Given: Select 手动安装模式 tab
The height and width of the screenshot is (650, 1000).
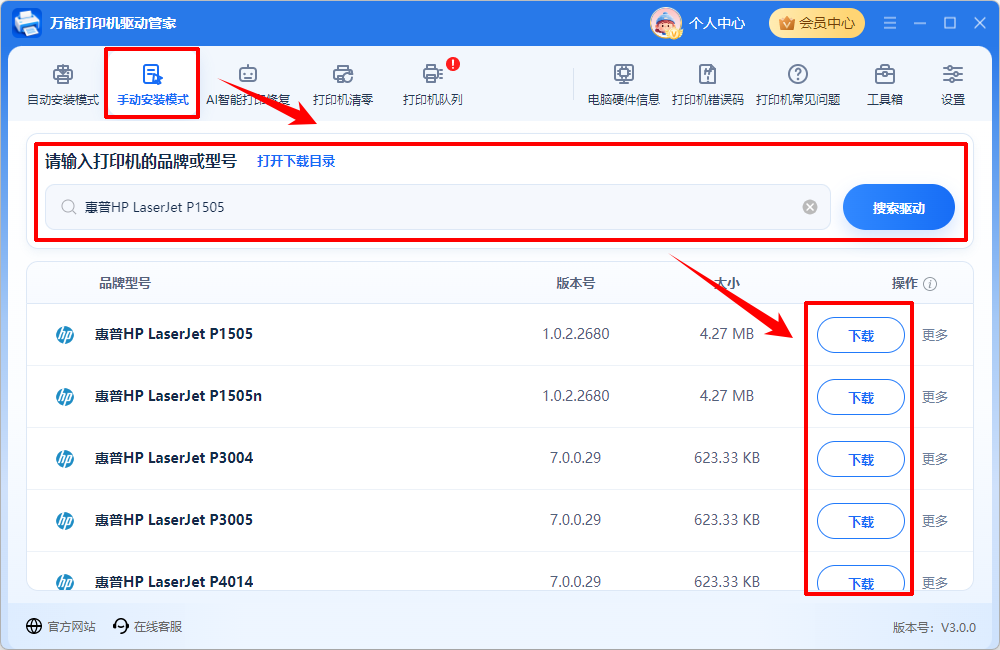Looking at the screenshot, I should pyautogui.click(x=152, y=84).
